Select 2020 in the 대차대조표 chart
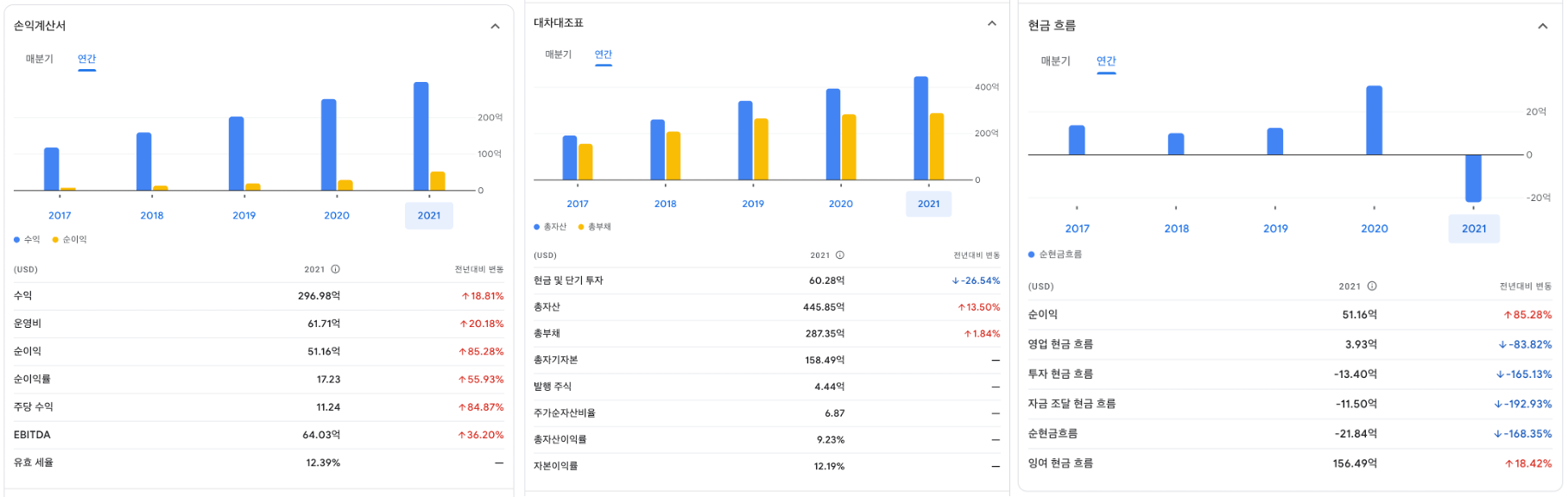Viewport: 1568px width, 497px height. click(841, 204)
